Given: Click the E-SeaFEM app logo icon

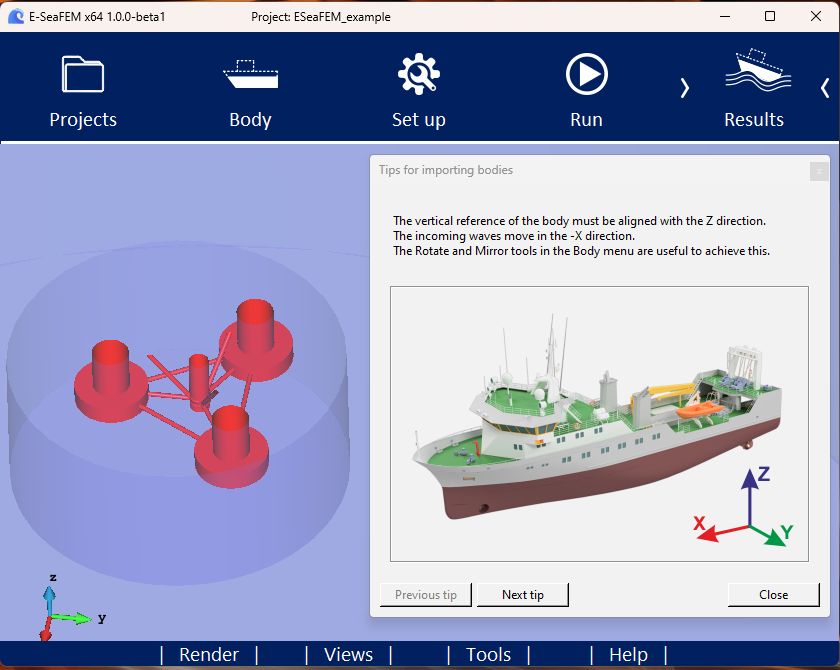Looking at the screenshot, I should tap(16, 17).
